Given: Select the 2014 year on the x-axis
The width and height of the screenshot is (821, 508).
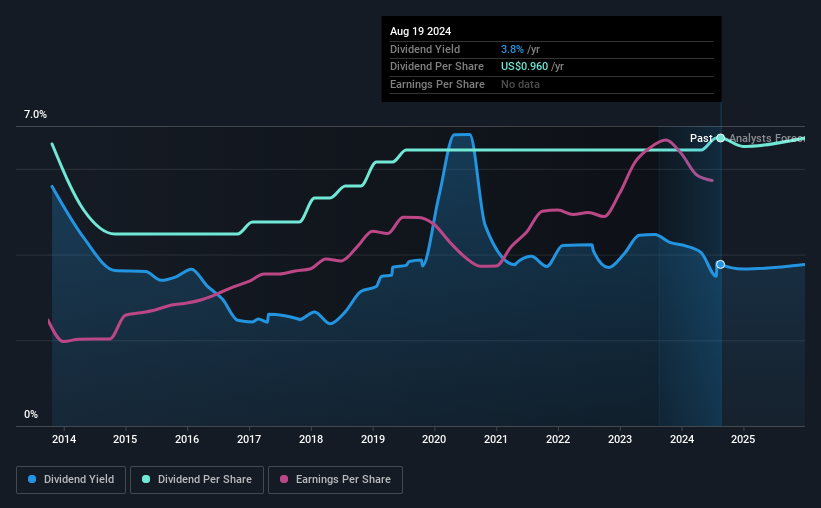Looking at the screenshot, I should 64,440.
